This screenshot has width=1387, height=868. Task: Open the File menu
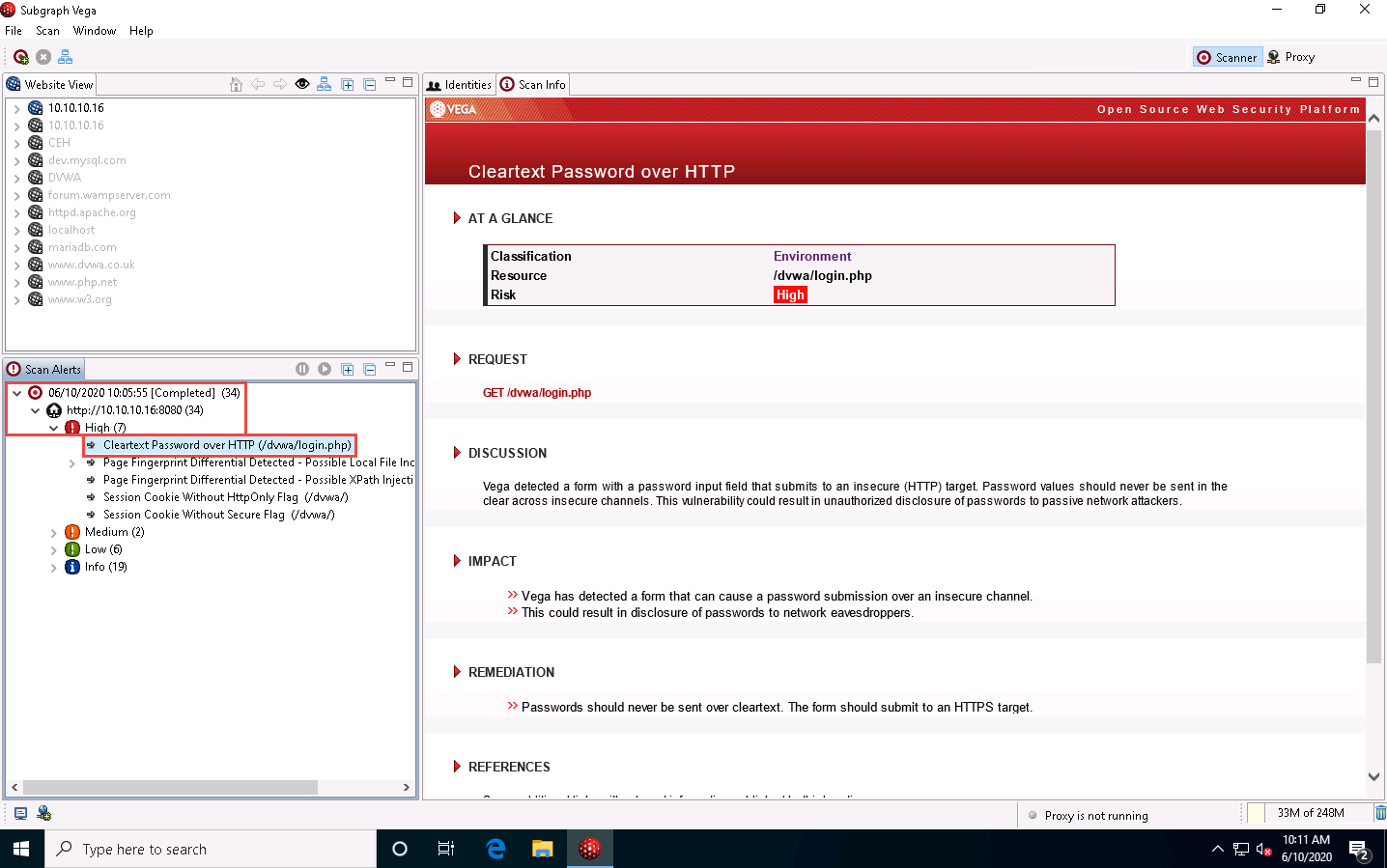point(14,31)
